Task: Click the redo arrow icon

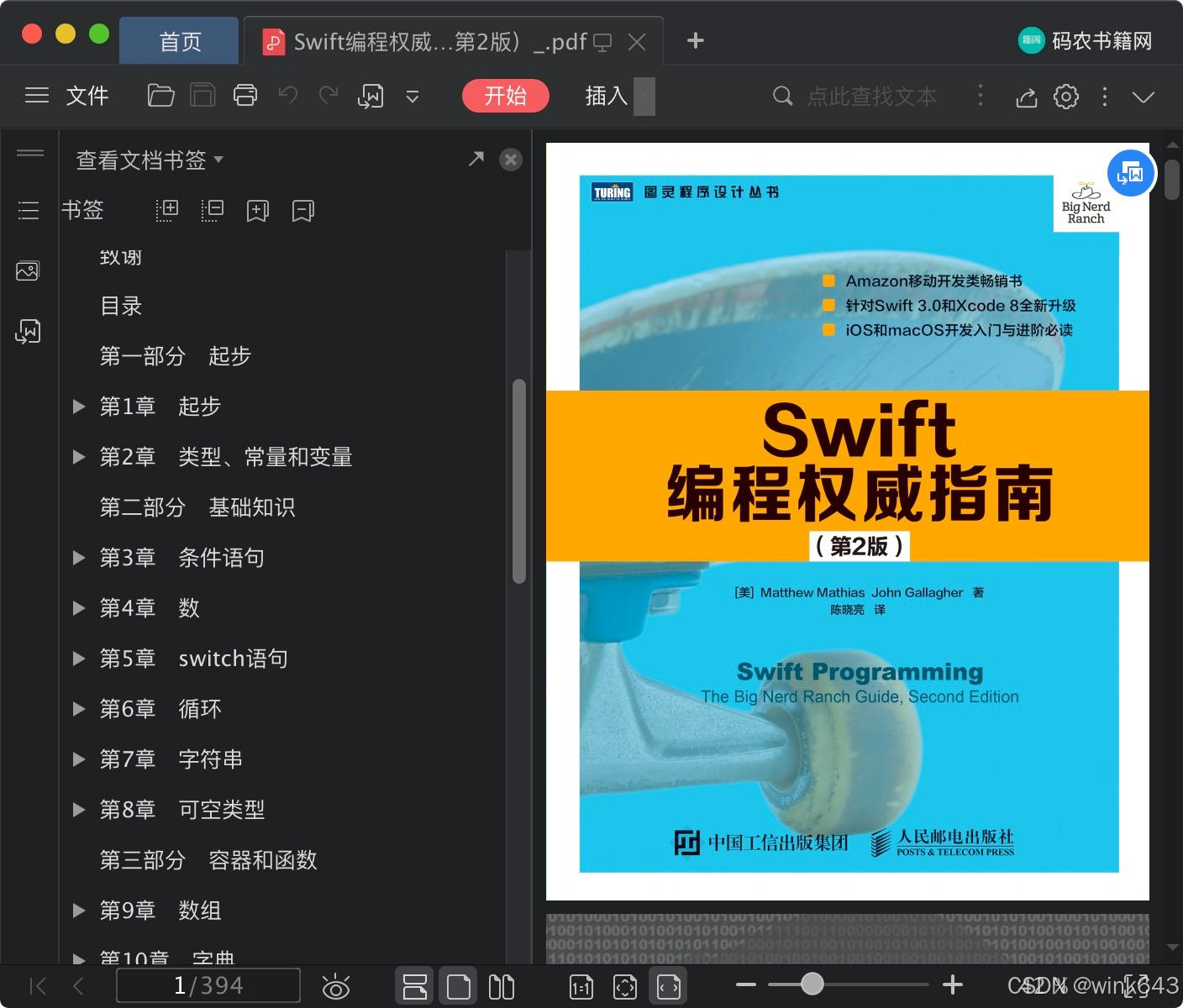Action: (329, 96)
